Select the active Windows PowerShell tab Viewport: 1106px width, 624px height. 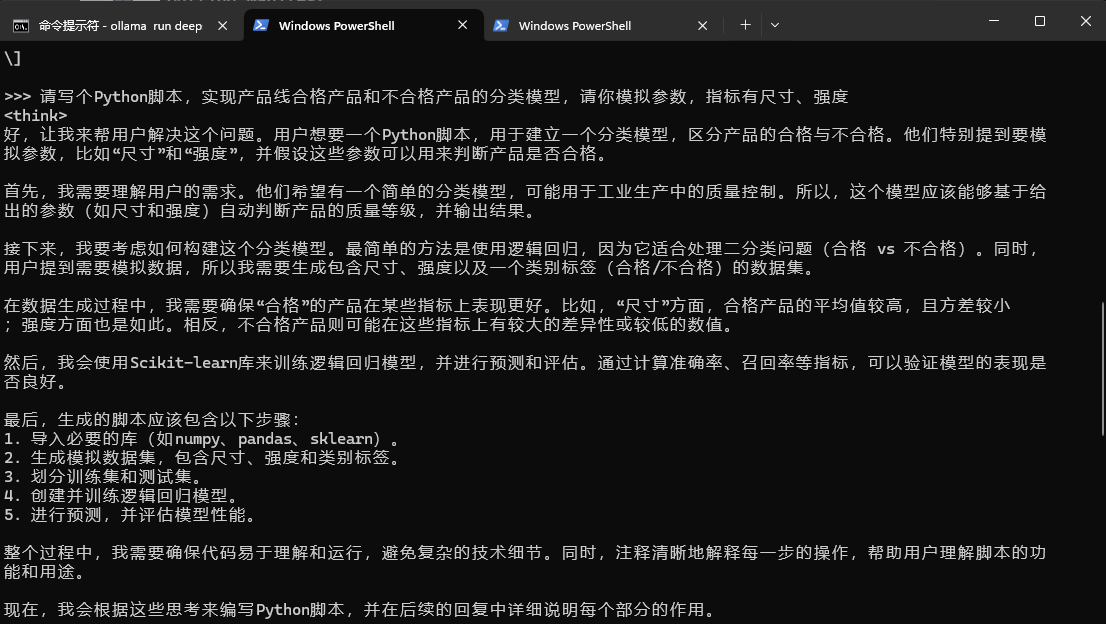tap(363, 25)
